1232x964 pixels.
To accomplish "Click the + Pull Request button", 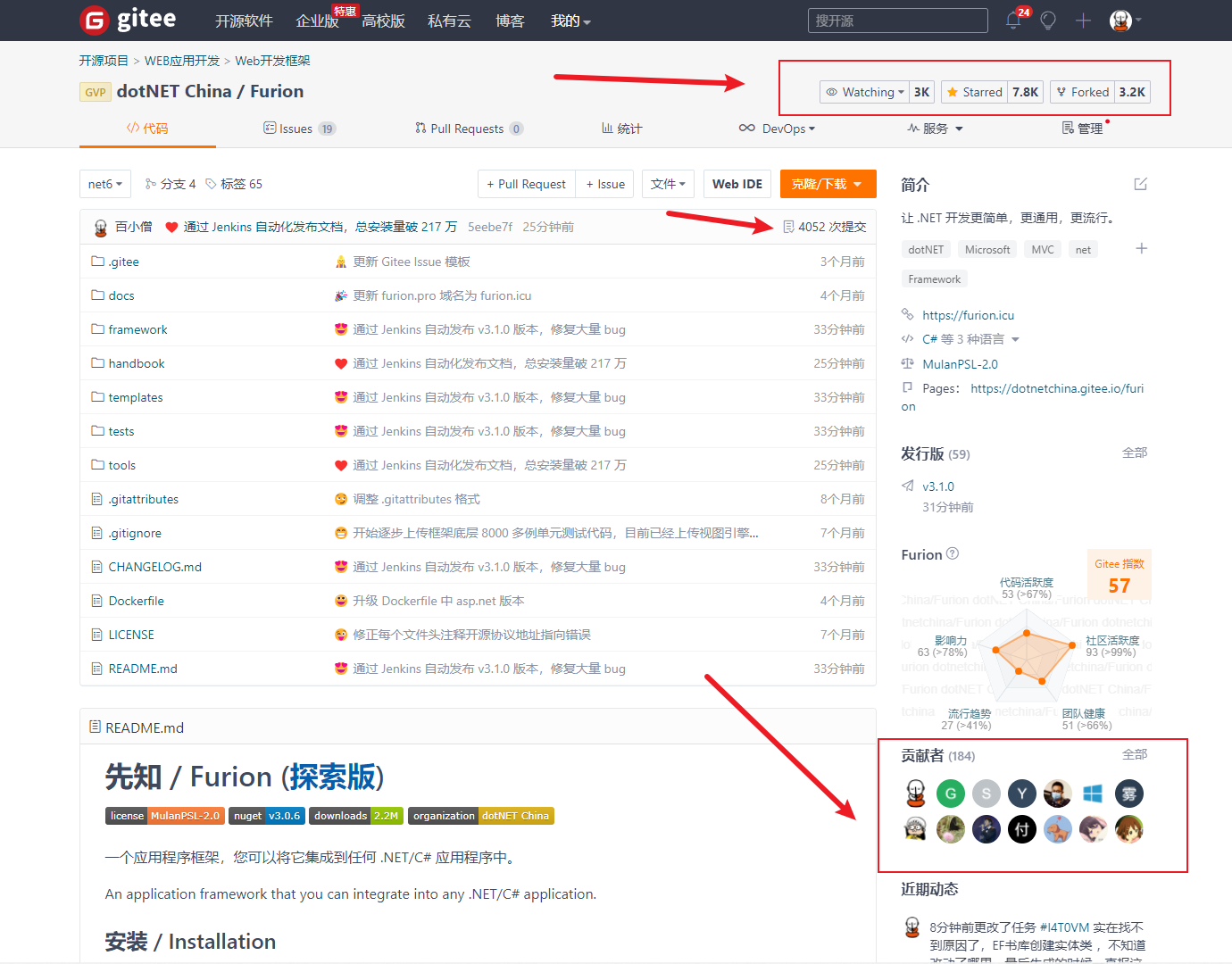I will (526, 183).
